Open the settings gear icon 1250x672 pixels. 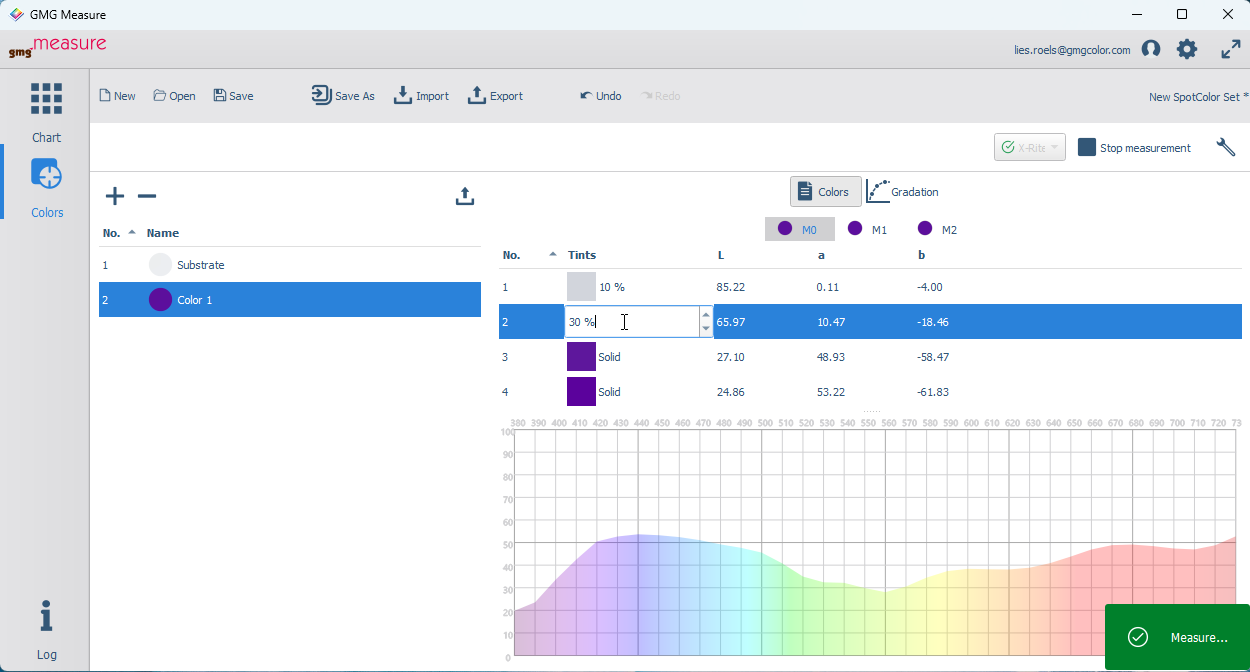tap(1187, 49)
